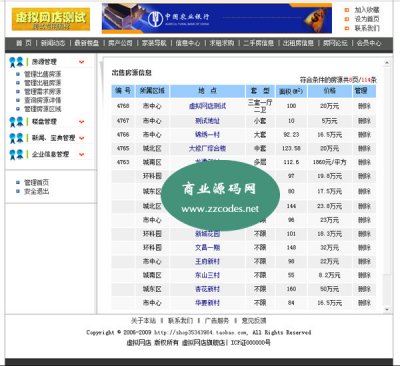Viewport: 400px width, 366px height.
Task: Click the scrollbar down arrow of listing panel
Action: (387, 310)
